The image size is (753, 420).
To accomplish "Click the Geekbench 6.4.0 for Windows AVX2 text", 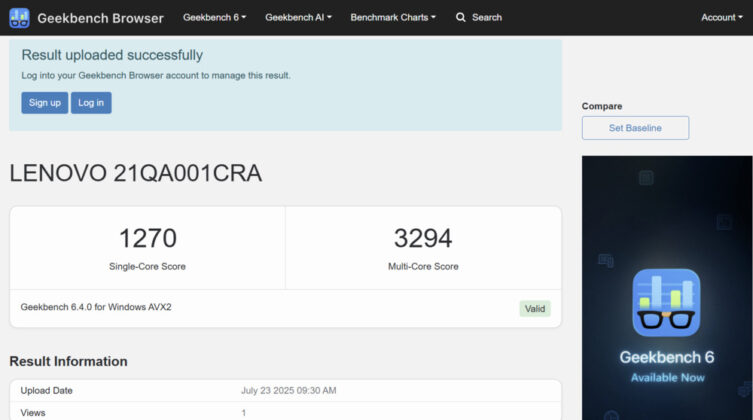I will (x=96, y=307).
